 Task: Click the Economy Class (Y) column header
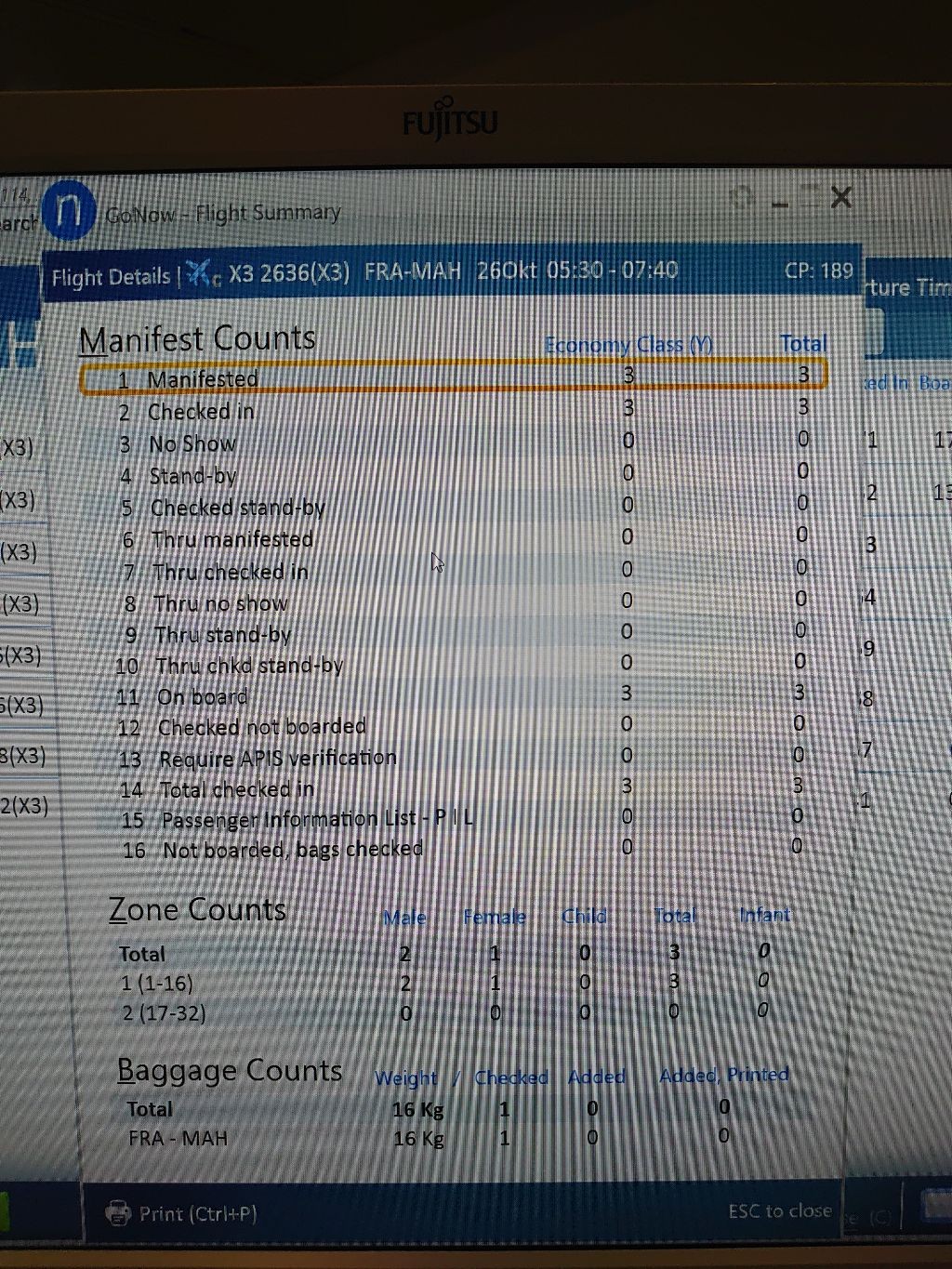pyautogui.click(x=628, y=345)
